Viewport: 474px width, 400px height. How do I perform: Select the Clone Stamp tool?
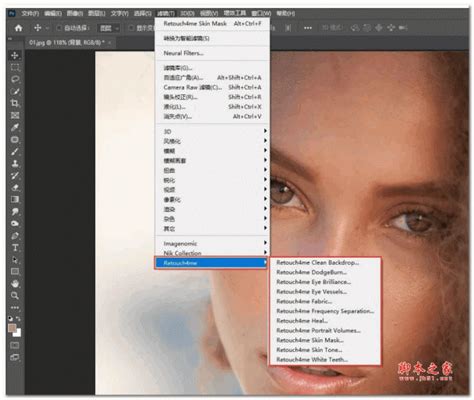pos(15,164)
